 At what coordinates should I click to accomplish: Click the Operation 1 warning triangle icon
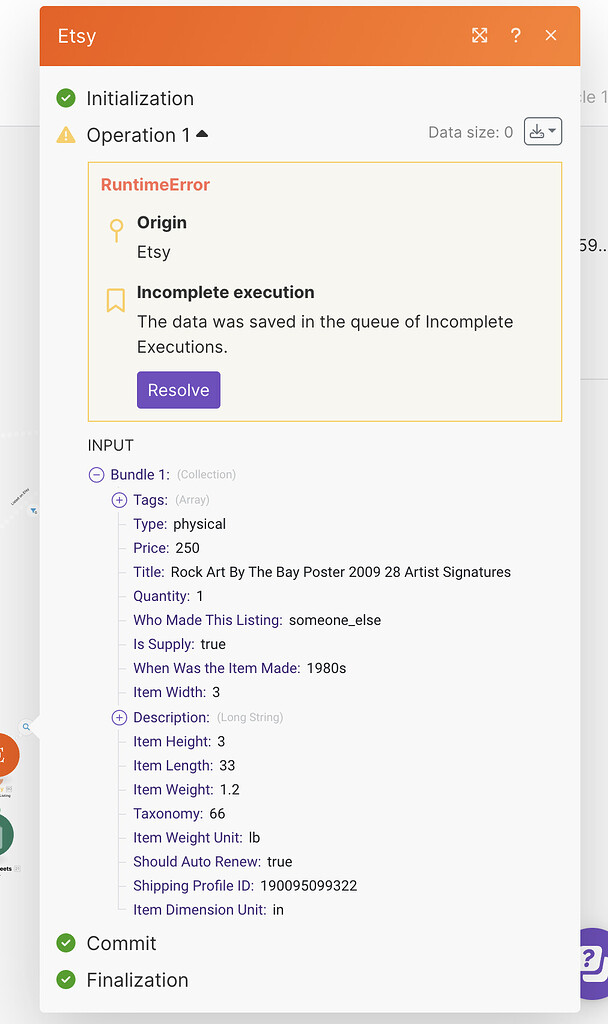tap(66, 135)
